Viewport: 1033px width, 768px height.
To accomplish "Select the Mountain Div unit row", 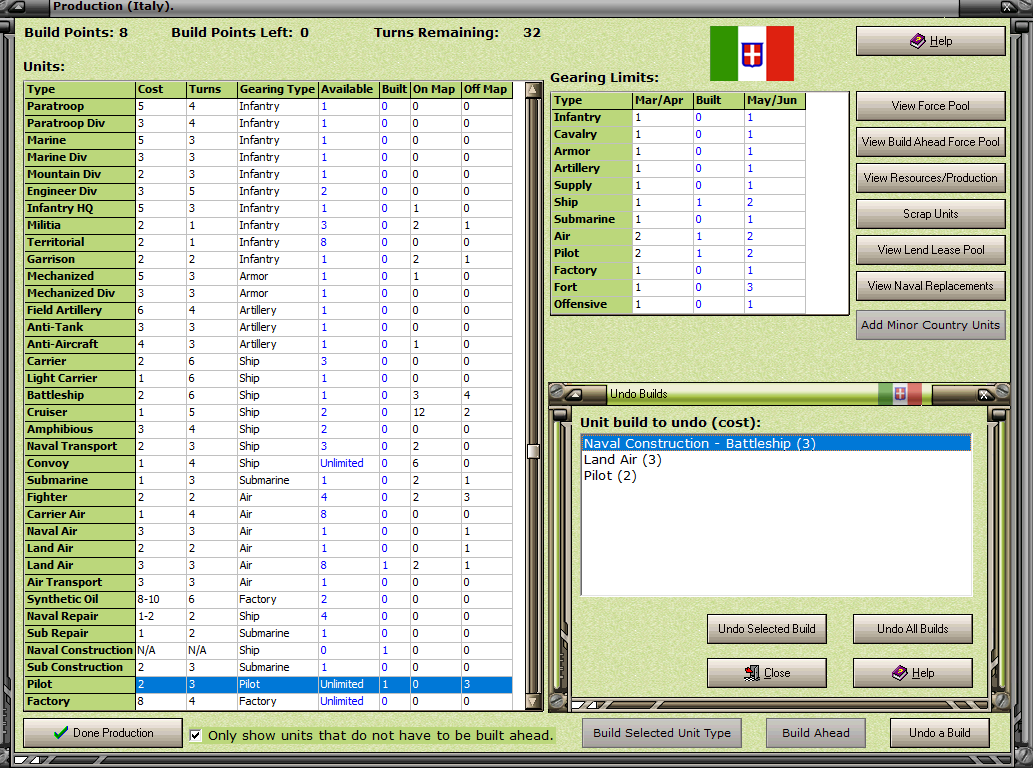I will click(x=269, y=174).
